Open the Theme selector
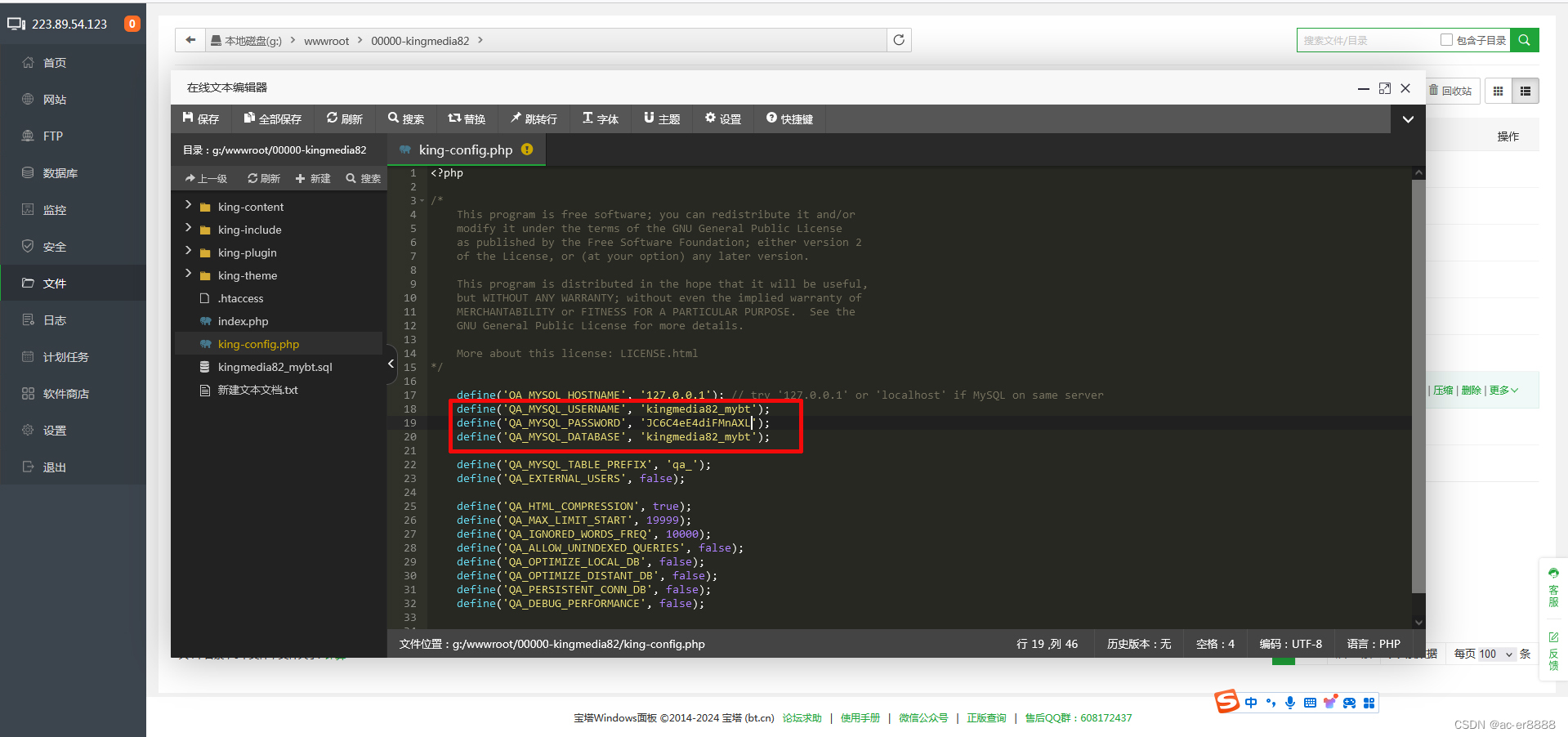The width and height of the screenshot is (1568, 737). [x=662, y=118]
